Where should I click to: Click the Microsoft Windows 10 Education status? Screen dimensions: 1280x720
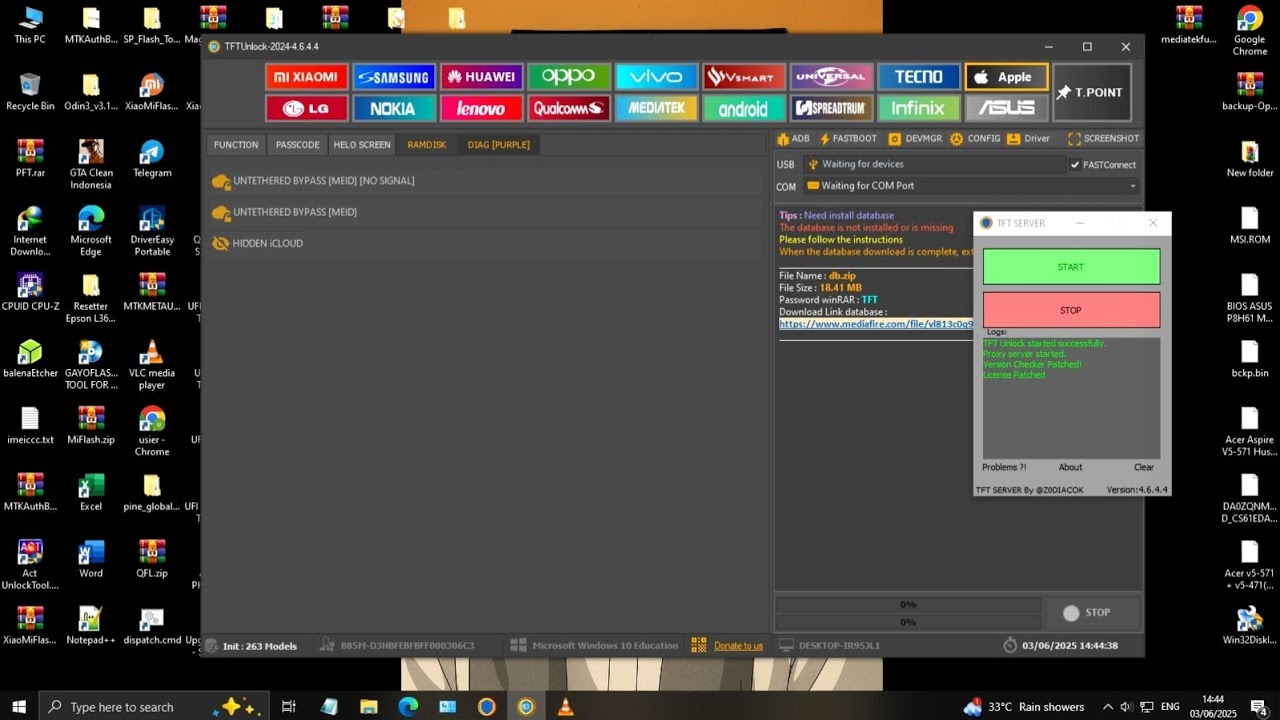coord(594,646)
